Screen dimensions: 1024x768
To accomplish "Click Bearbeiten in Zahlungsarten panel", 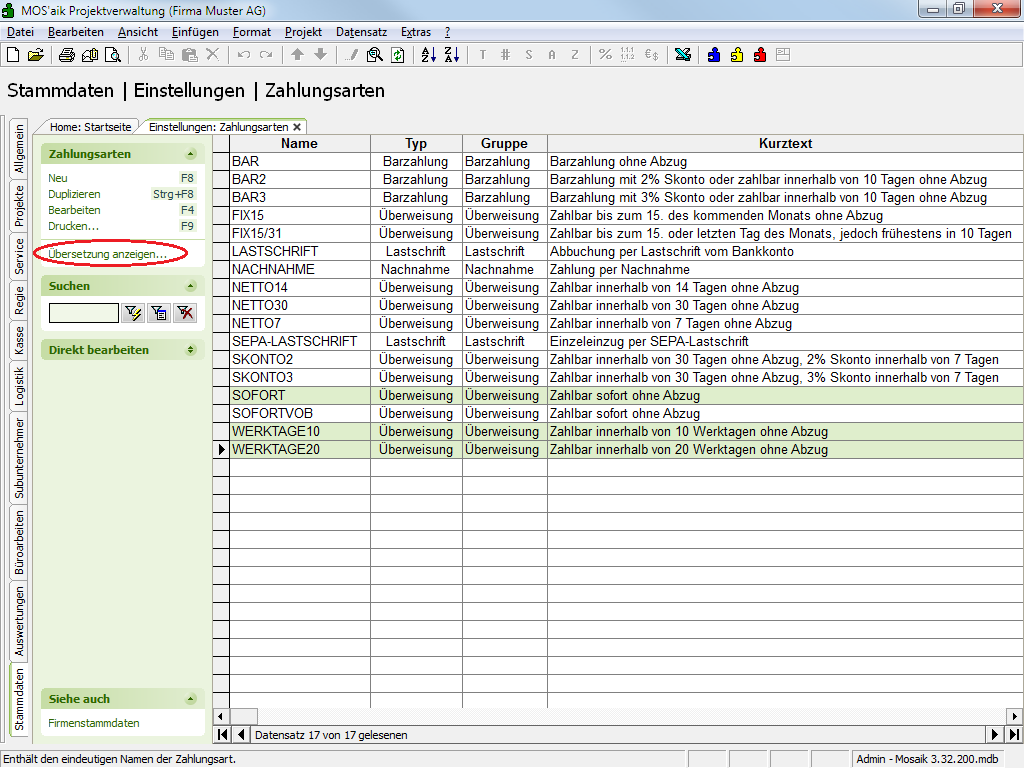I will pos(74,210).
